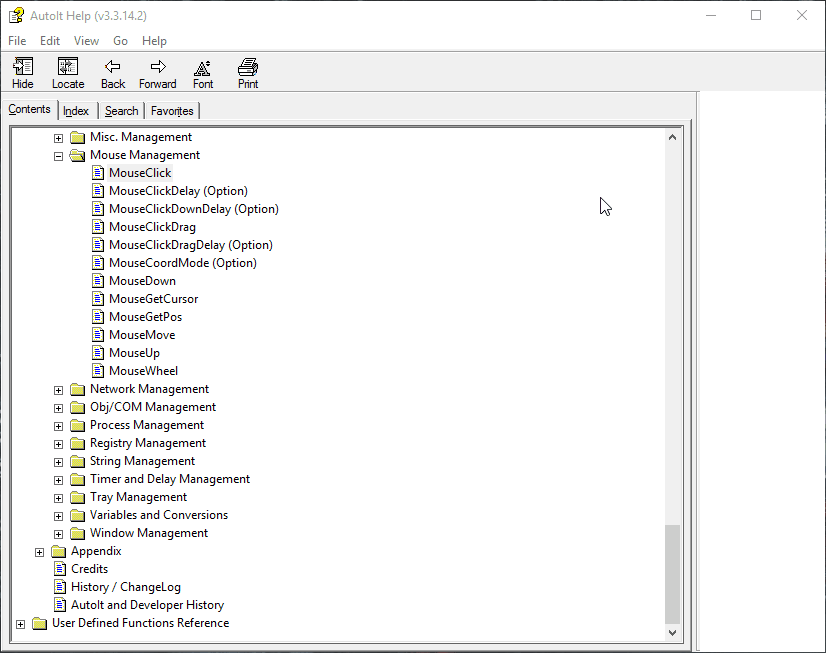Click the Appendix folder icon
The height and width of the screenshot is (653, 826).
point(58,551)
